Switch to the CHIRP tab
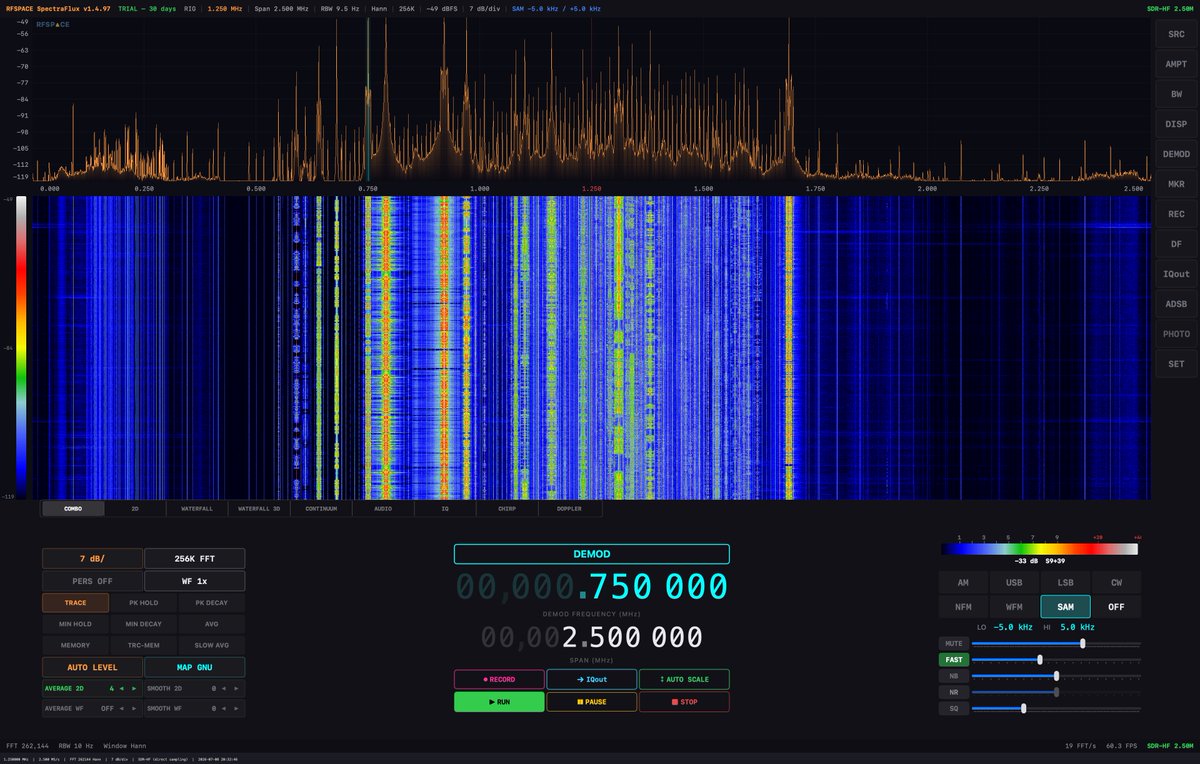 (507, 508)
